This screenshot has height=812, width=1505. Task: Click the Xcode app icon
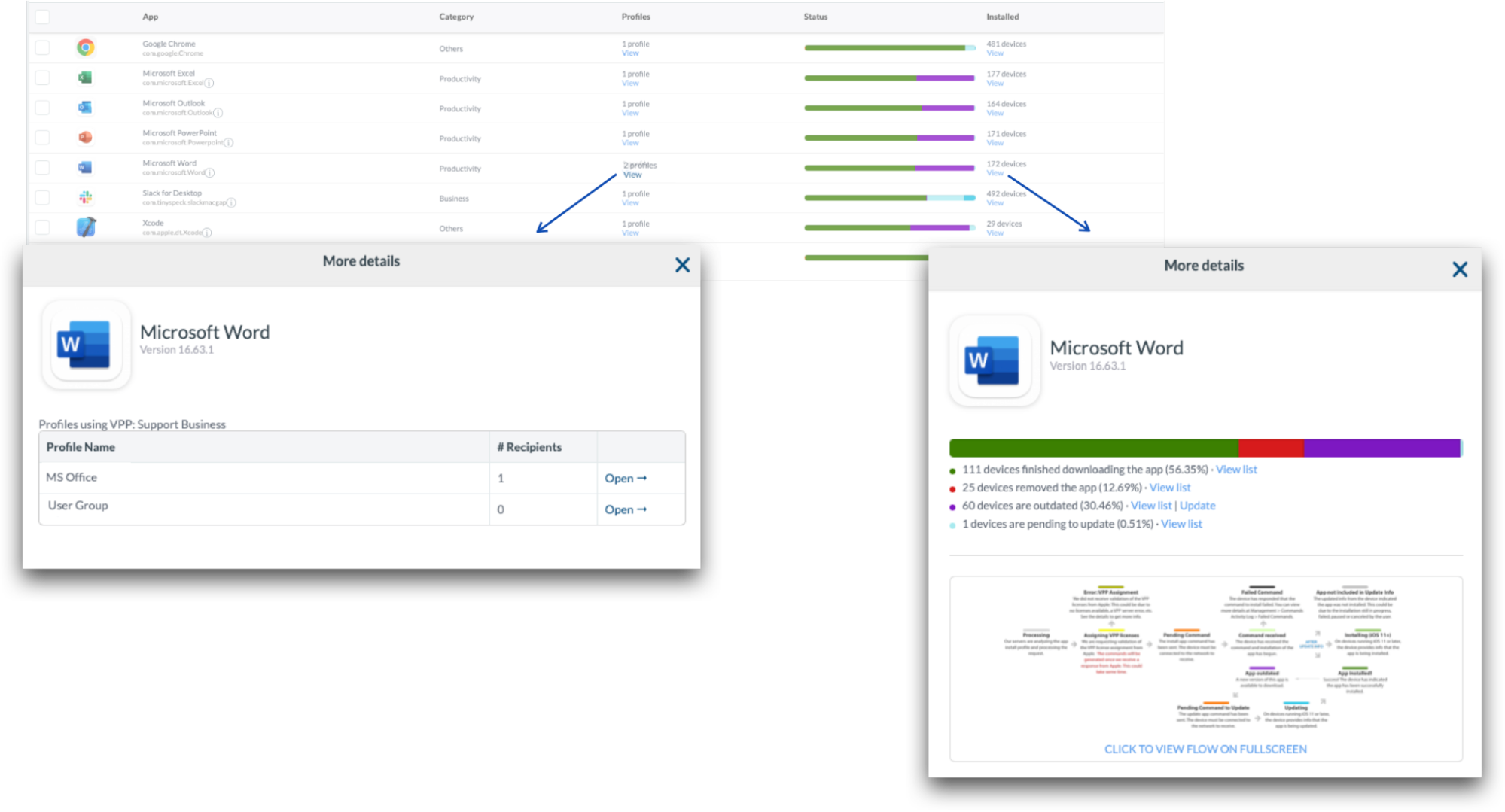(86, 227)
